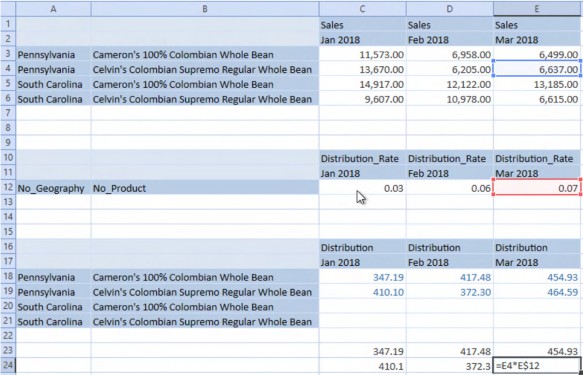583x375 pixels.
Task: Click cell with Jan sales value 11,573.00
Action: pyautogui.click(x=362, y=54)
